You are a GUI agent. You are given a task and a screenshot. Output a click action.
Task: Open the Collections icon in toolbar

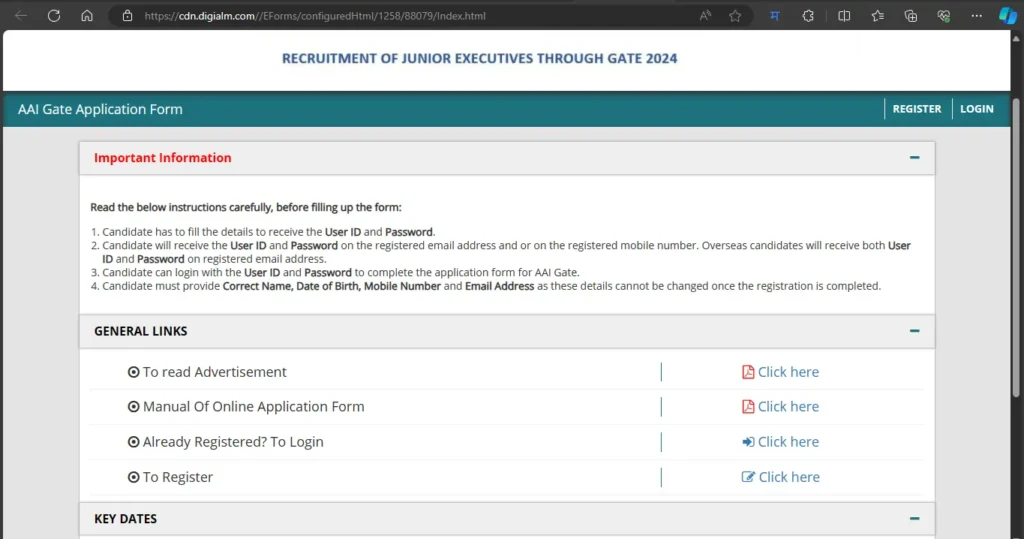(910, 16)
